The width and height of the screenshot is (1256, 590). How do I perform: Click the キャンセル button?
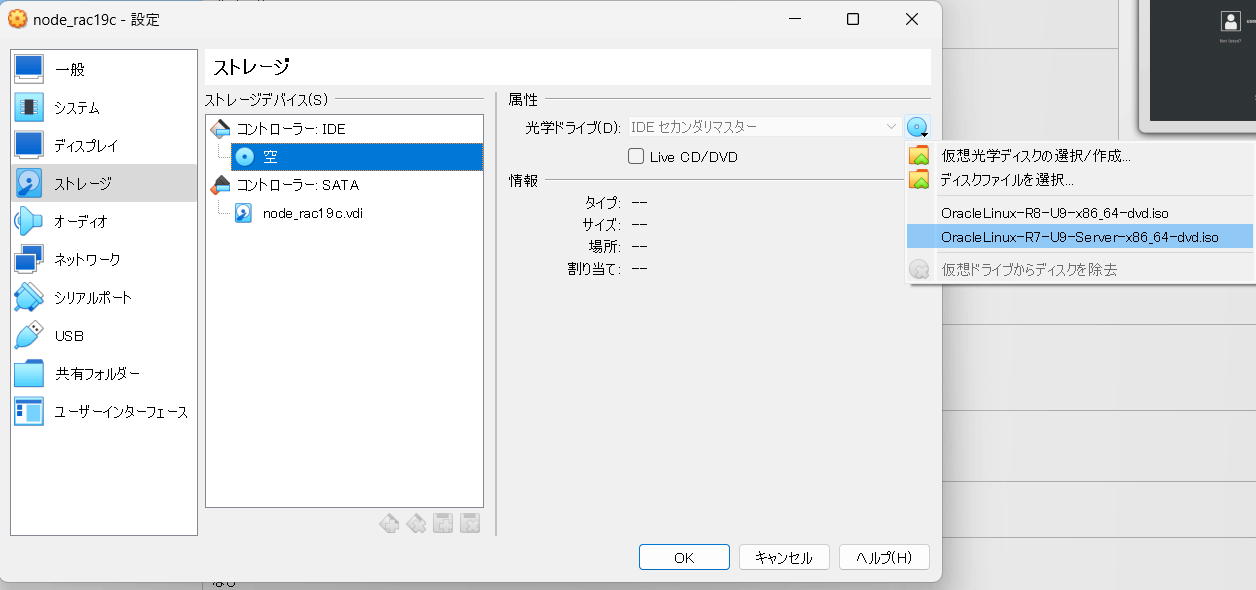click(784, 558)
